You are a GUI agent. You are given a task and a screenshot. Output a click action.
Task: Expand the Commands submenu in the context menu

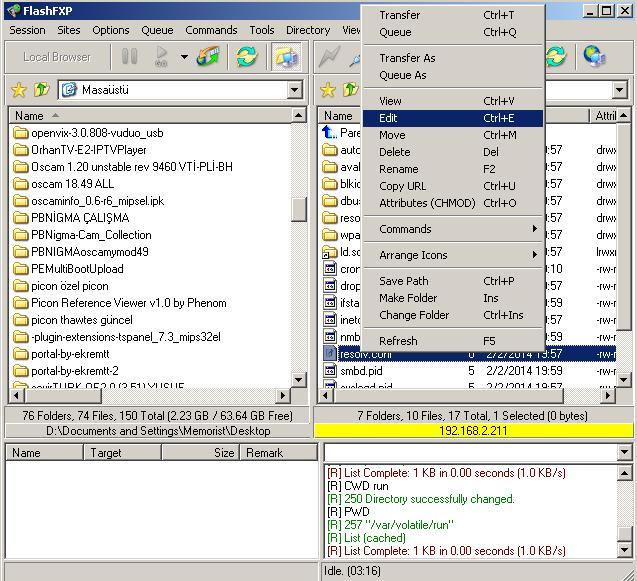[x=453, y=229]
